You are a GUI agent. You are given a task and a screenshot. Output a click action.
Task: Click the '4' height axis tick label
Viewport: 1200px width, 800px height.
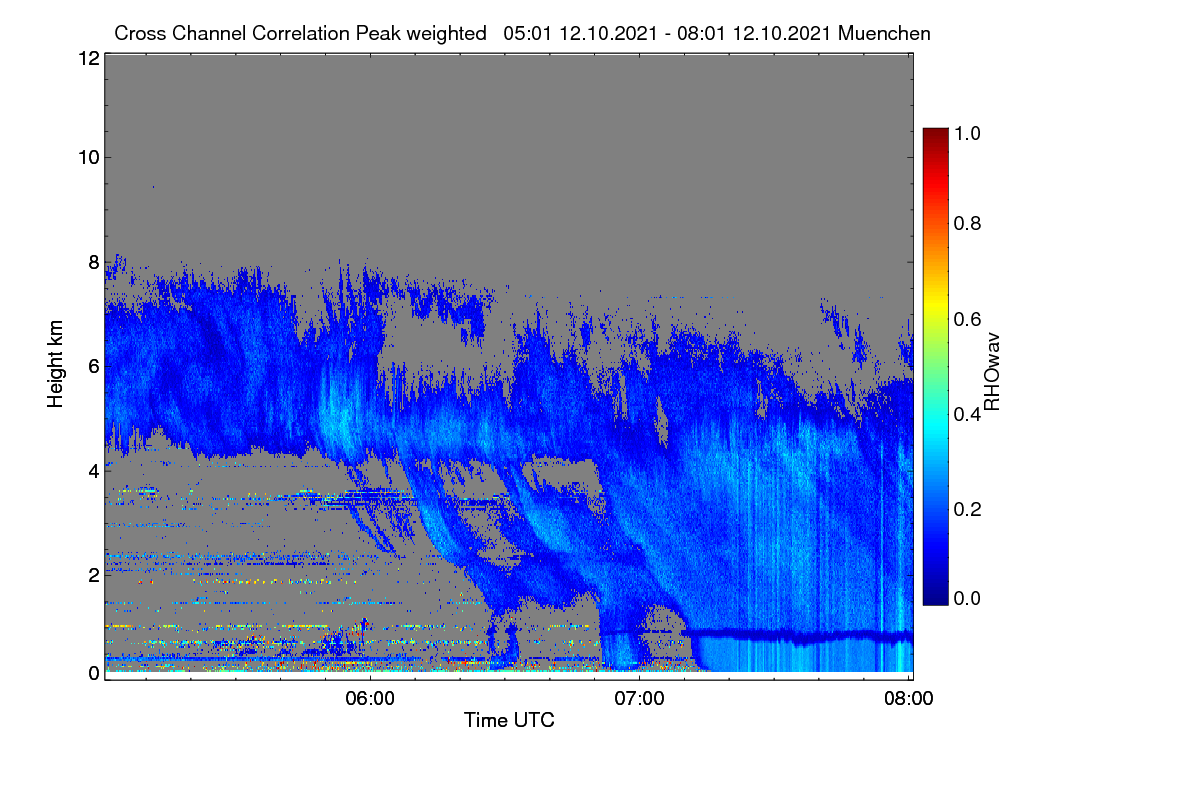93,470
